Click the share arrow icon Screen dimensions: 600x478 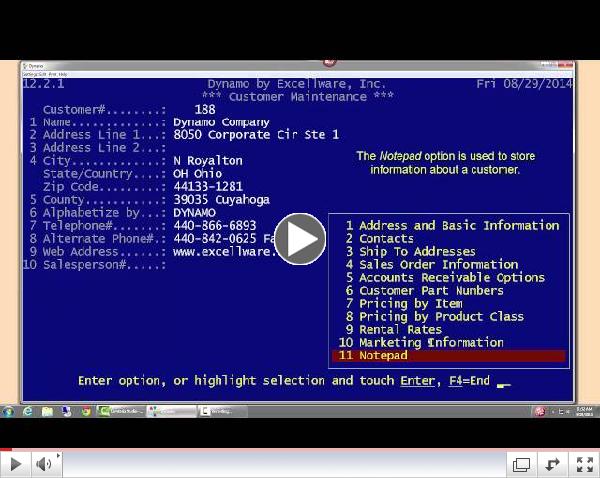[x=552, y=464]
